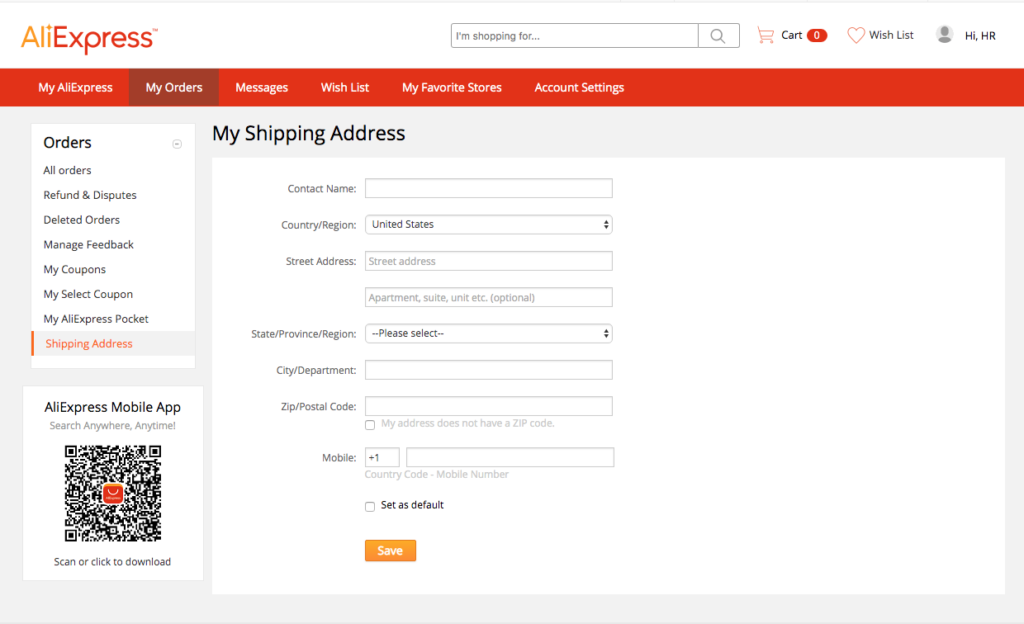
Task: Click the 'Orders' sidebar heading
Action: [x=67, y=143]
